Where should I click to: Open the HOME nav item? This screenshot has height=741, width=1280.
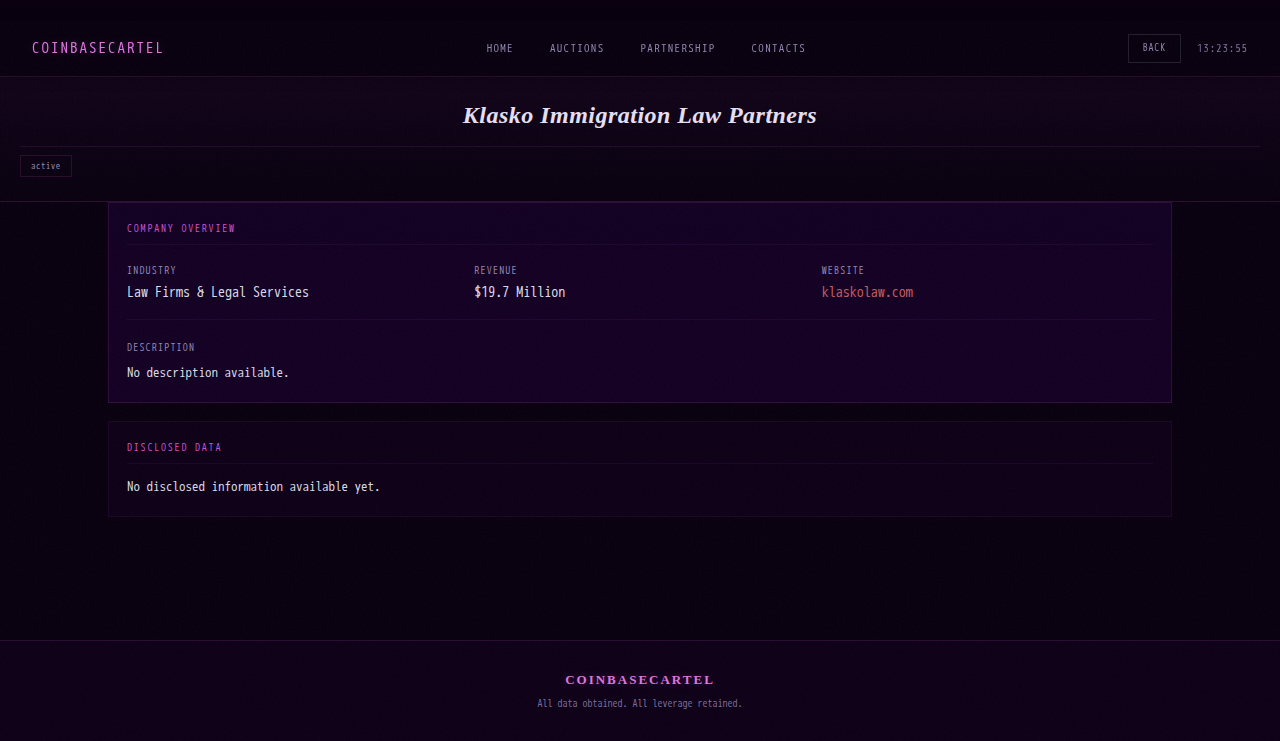[x=500, y=48]
